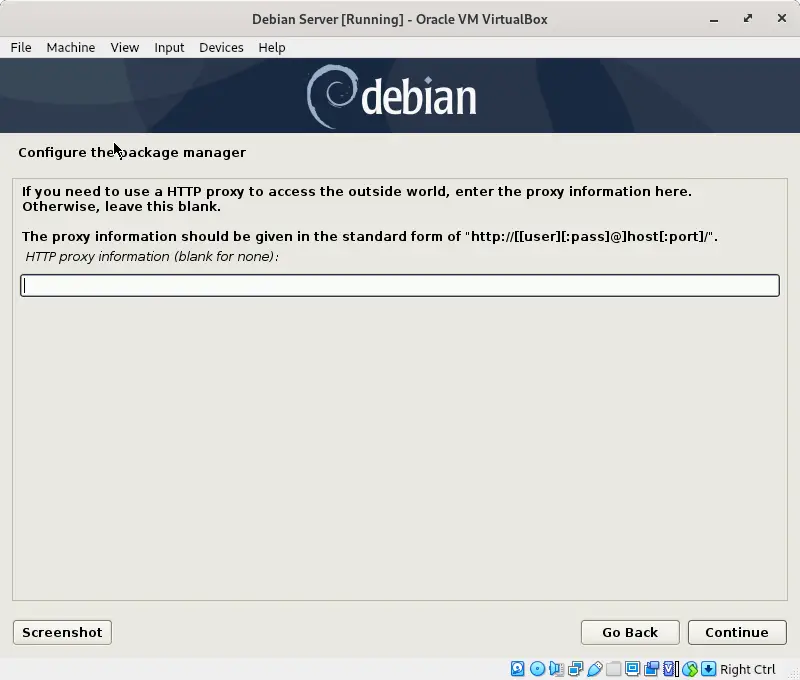Open the Input menu
800x680 pixels.
(169, 47)
